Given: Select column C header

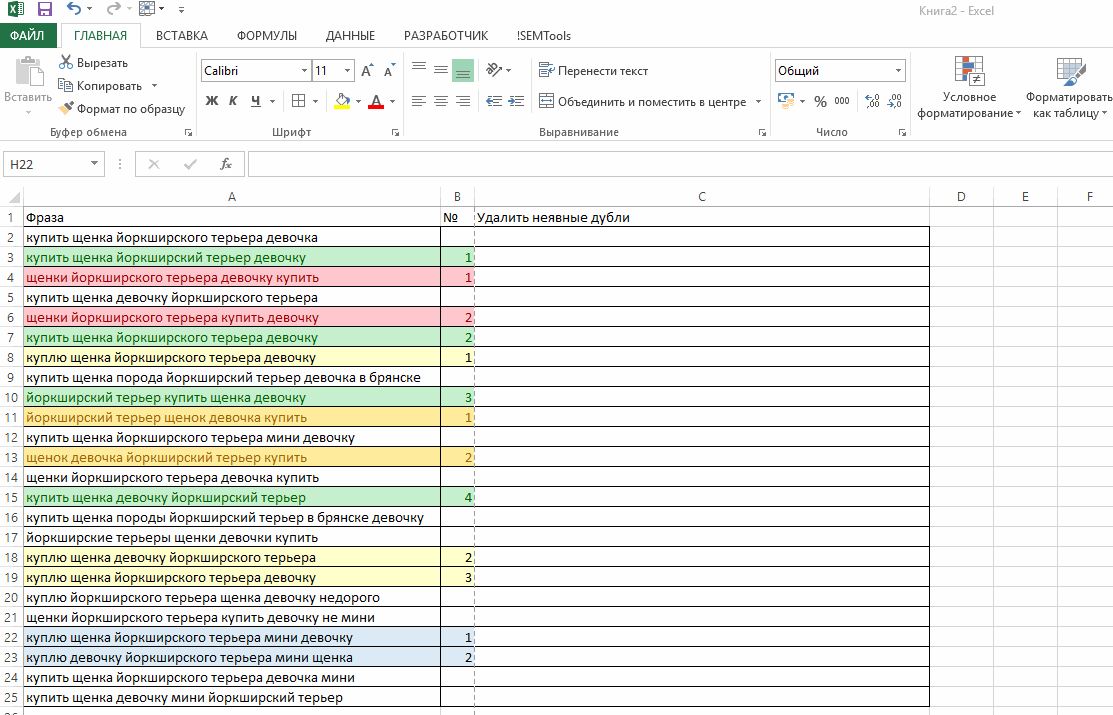Looking at the screenshot, I should click(701, 197).
